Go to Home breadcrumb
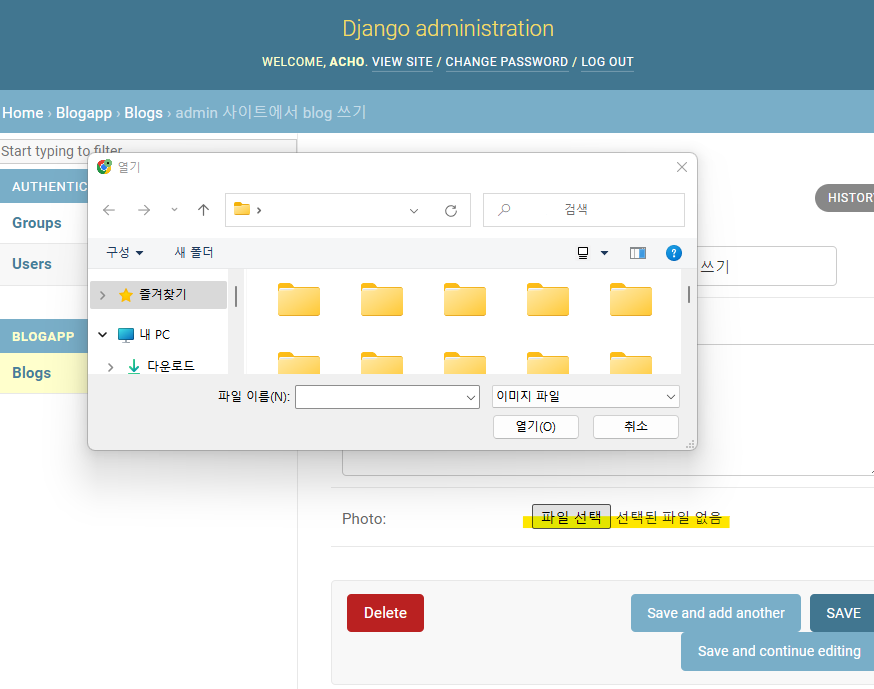This screenshot has height=689, width=874. tap(23, 113)
